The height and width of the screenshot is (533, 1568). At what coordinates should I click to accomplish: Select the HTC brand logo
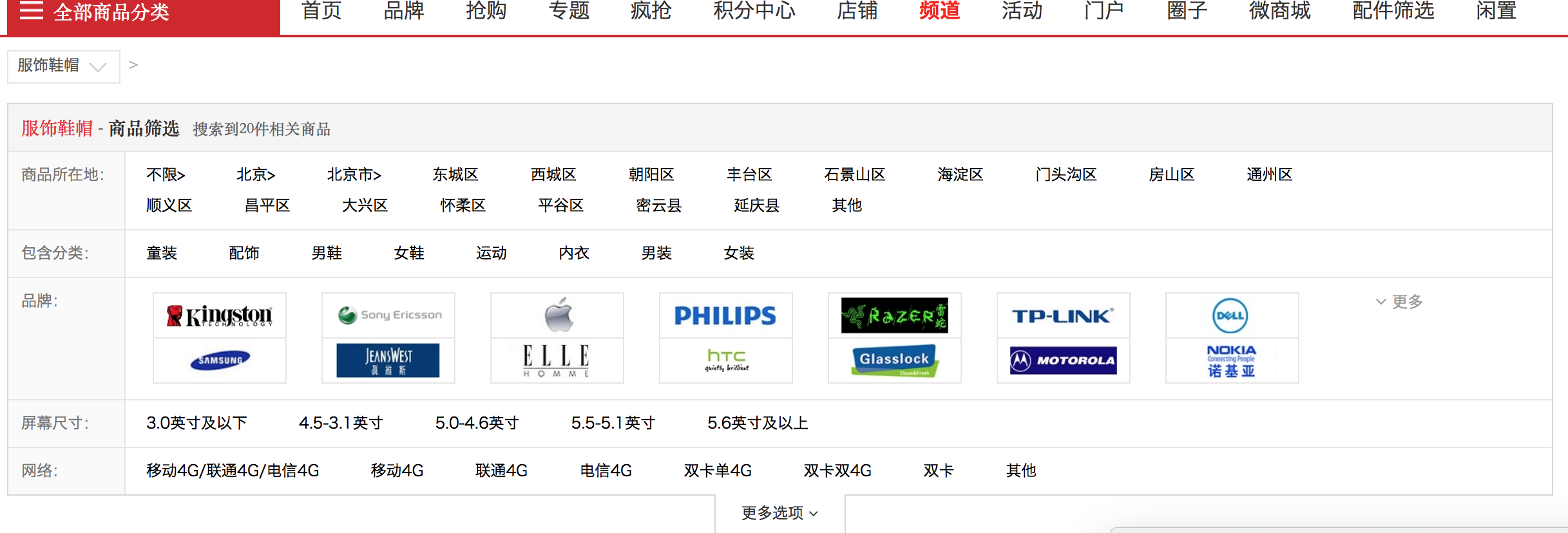coord(726,360)
